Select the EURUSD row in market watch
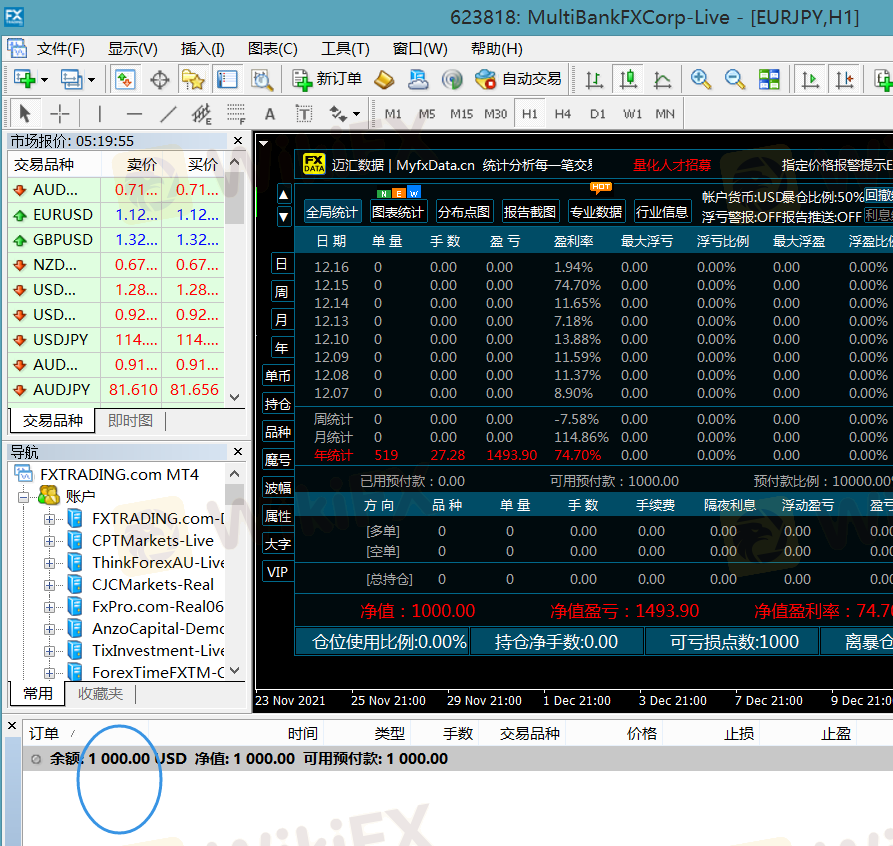Viewport: 893px width, 846px height. point(62,214)
